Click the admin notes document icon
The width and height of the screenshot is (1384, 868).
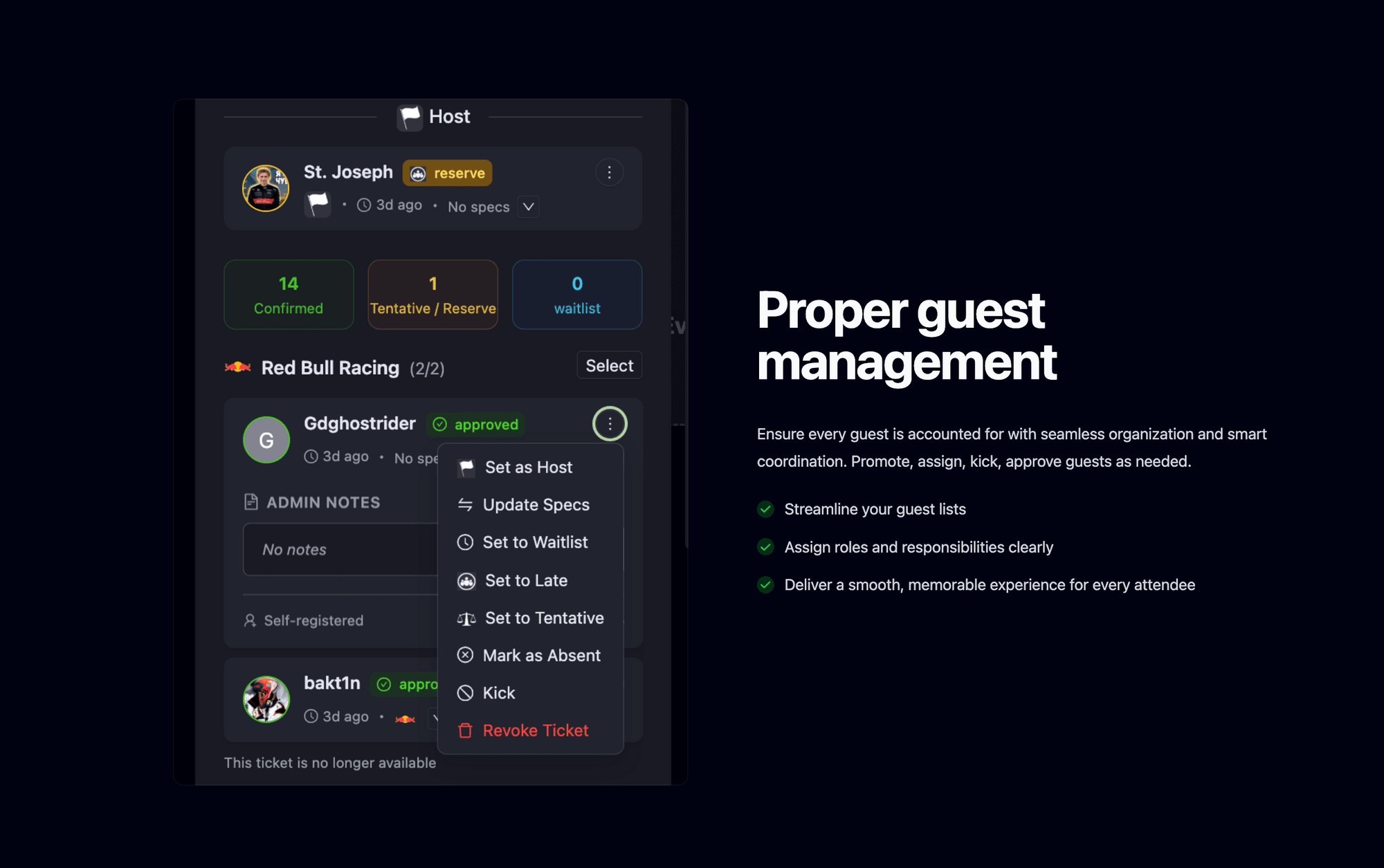tap(251, 502)
